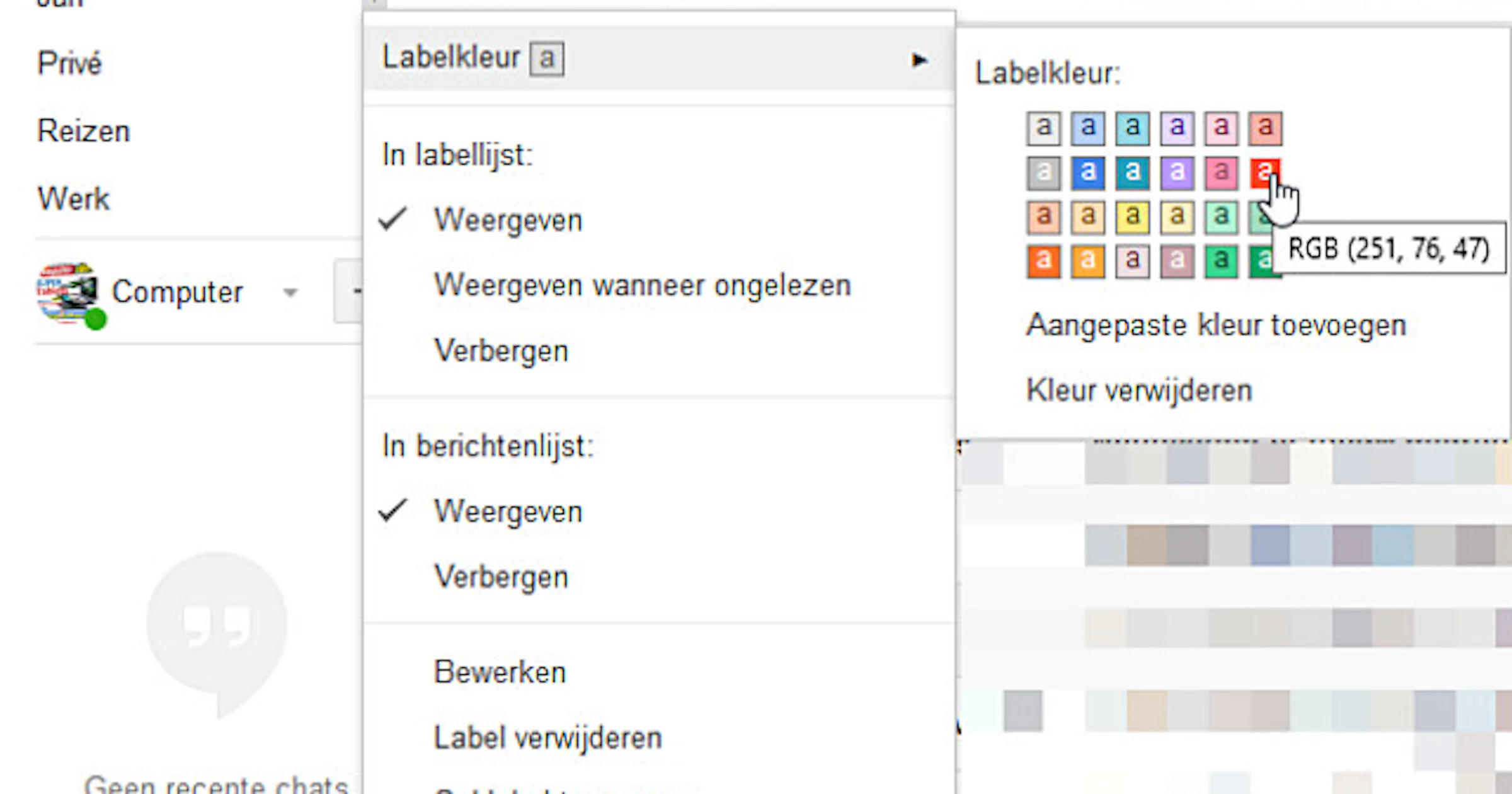Screen dimensions: 1512x794
Task: Pick the purple swatch with white letter
Action: [1177, 173]
